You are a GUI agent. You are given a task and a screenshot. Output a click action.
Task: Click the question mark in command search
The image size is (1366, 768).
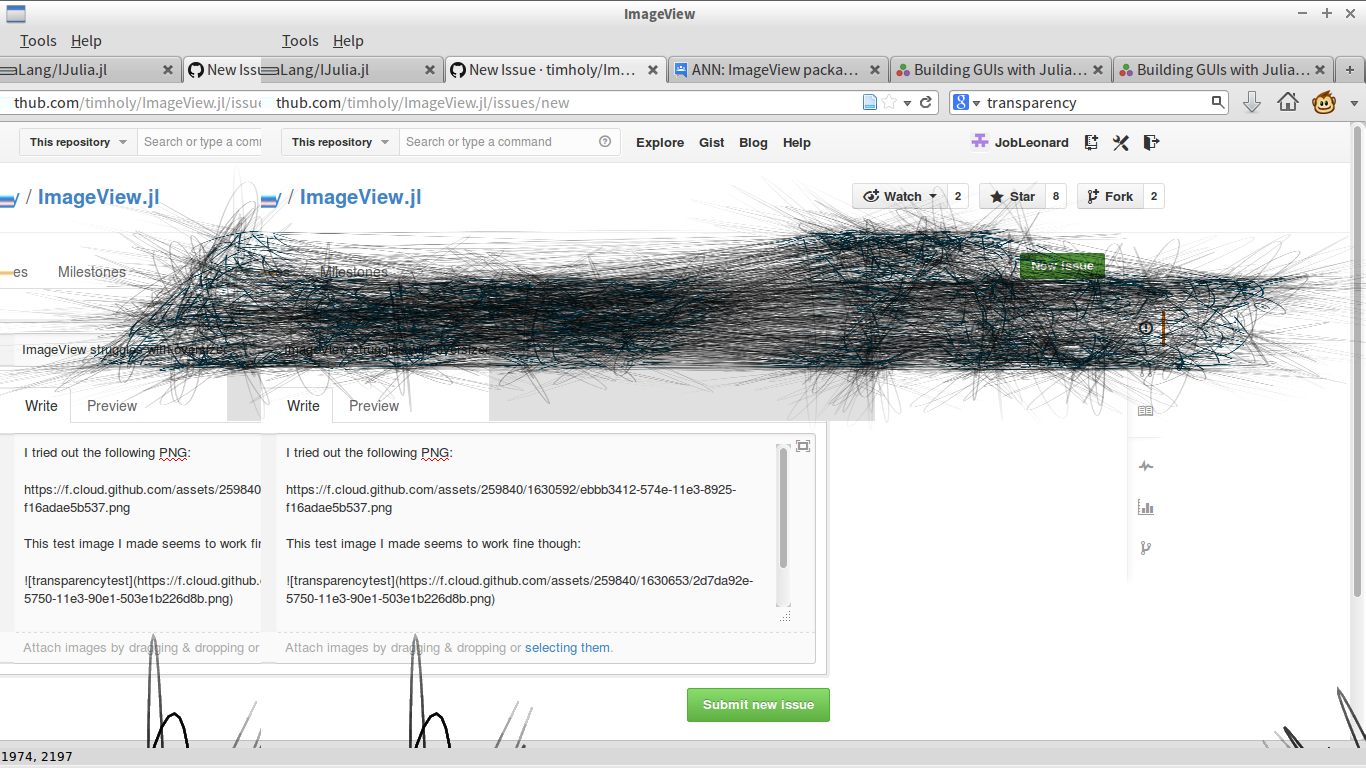click(605, 142)
